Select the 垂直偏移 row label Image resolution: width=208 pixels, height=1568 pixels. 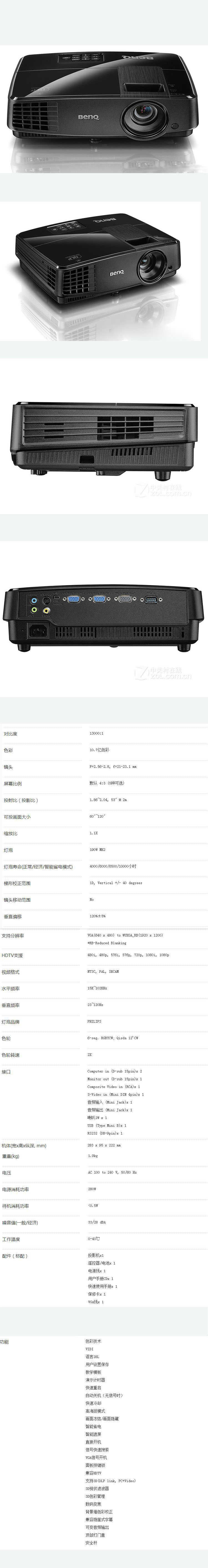pos(12,917)
